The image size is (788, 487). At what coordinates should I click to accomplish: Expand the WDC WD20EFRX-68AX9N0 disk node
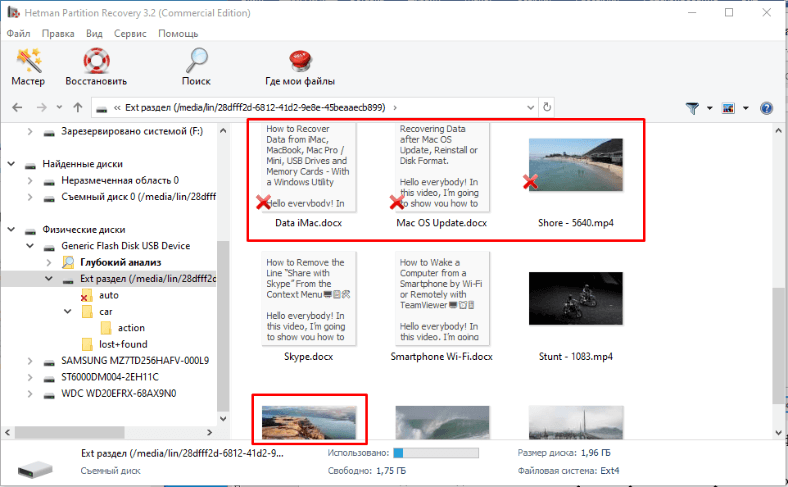pyautogui.click(x=30, y=394)
